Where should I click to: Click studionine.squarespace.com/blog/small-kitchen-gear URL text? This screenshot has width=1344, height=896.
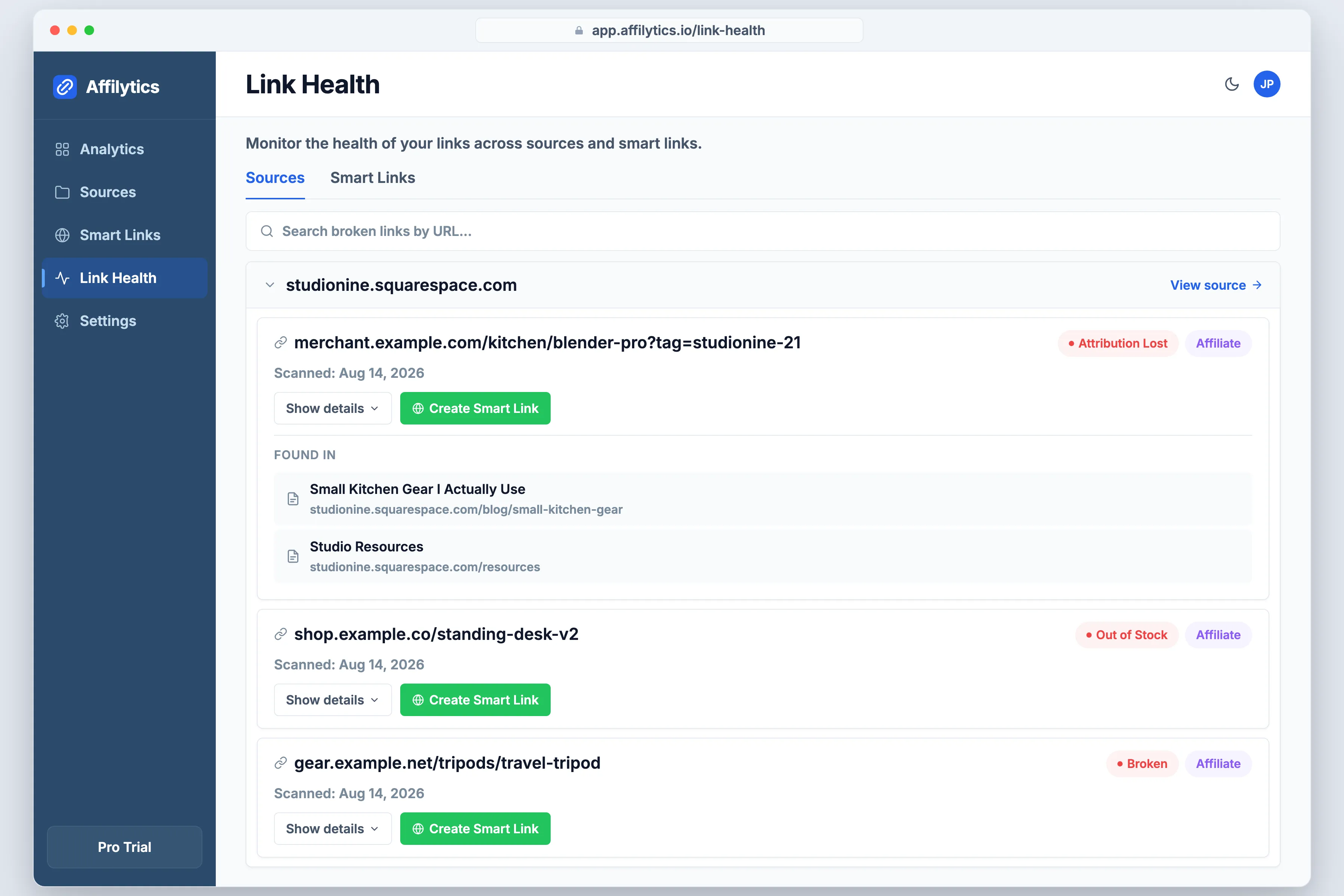[466, 509]
